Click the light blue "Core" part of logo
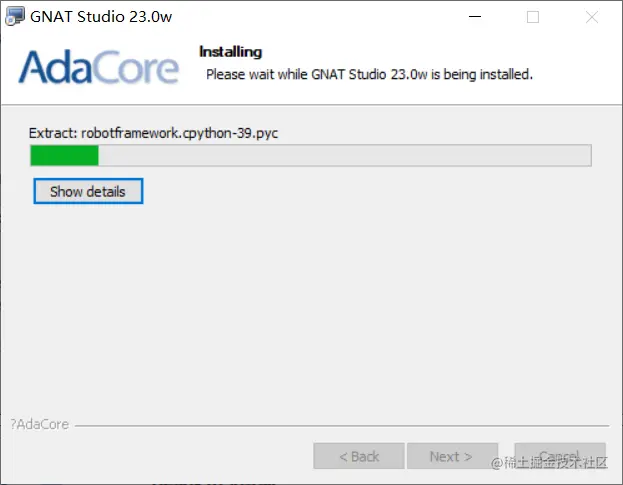623x485 pixels. tap(136, 68)
